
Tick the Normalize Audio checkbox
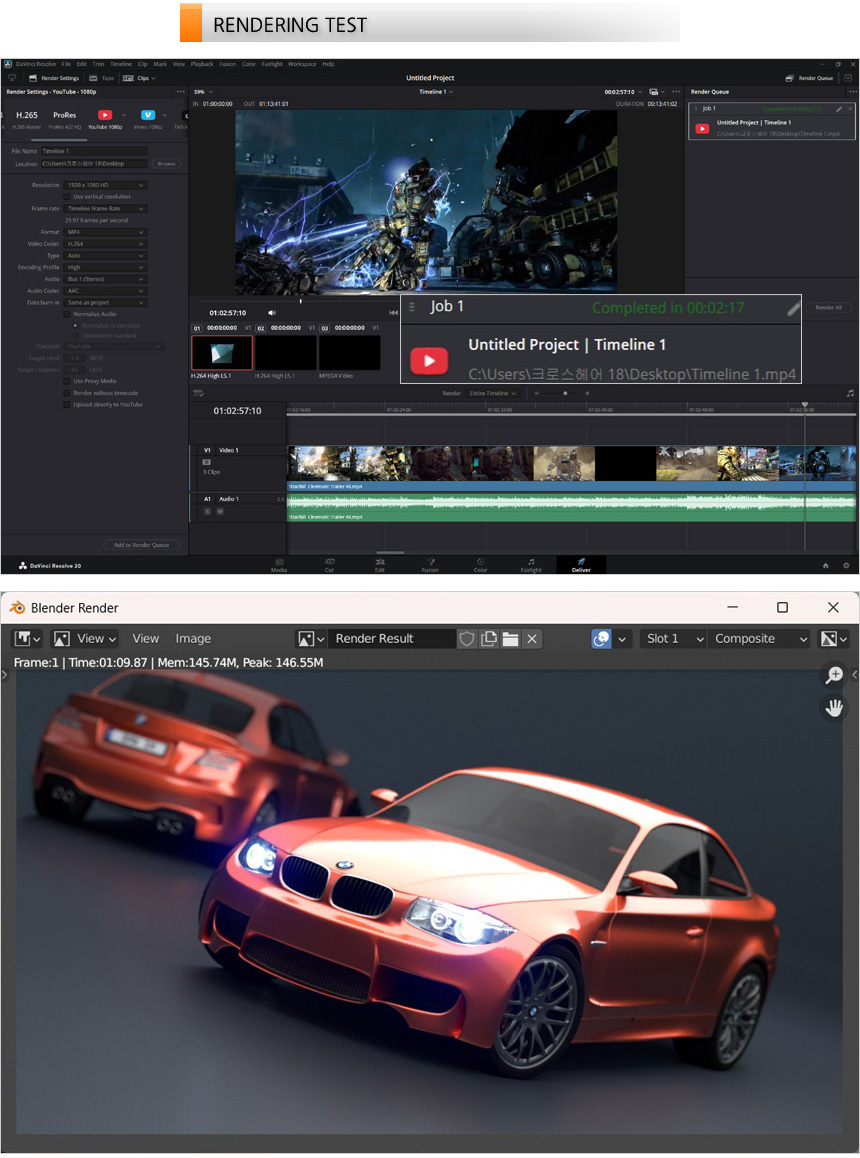68,314
